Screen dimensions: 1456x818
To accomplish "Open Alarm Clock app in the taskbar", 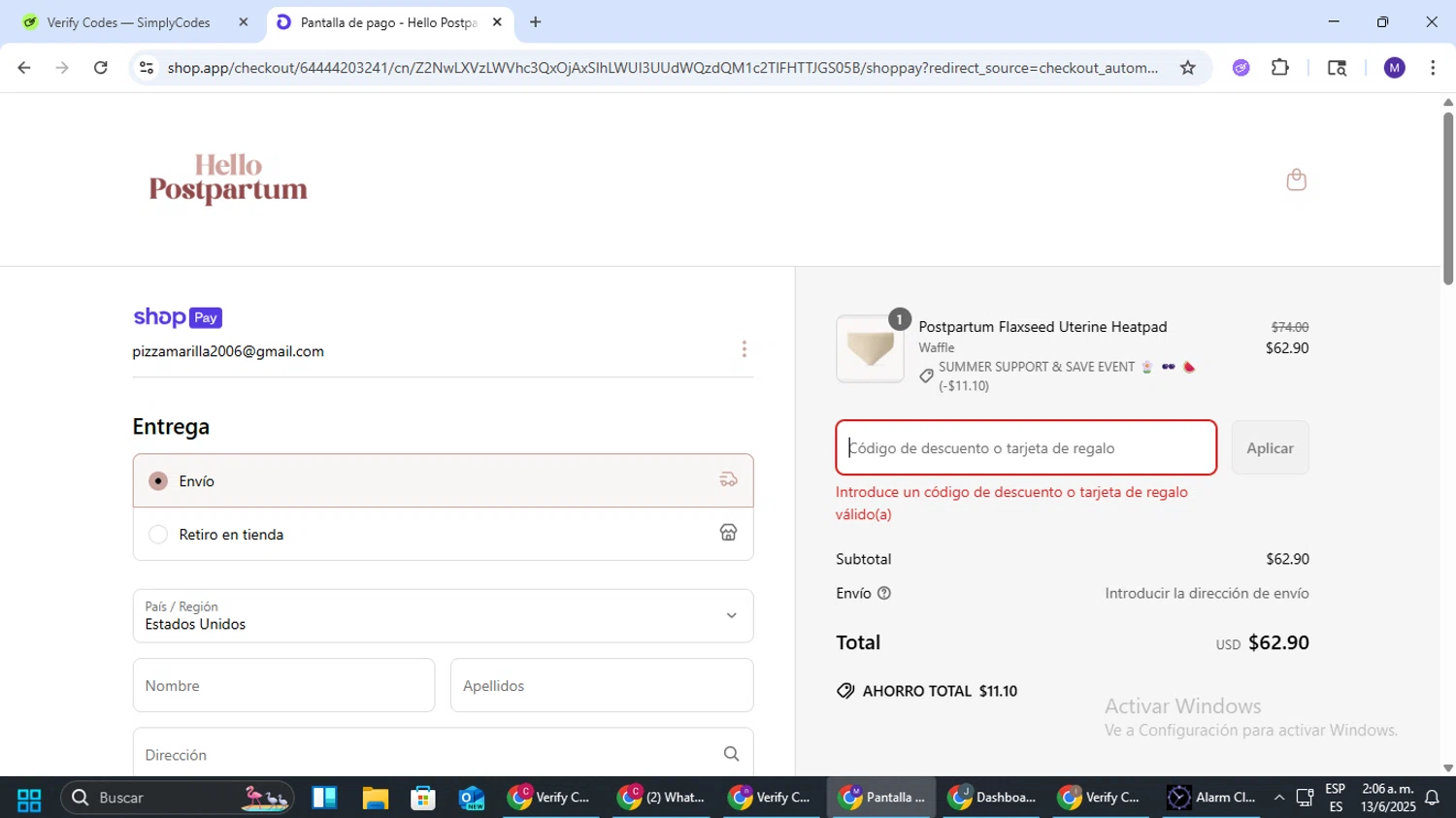I will click(x=1212, y=798).
